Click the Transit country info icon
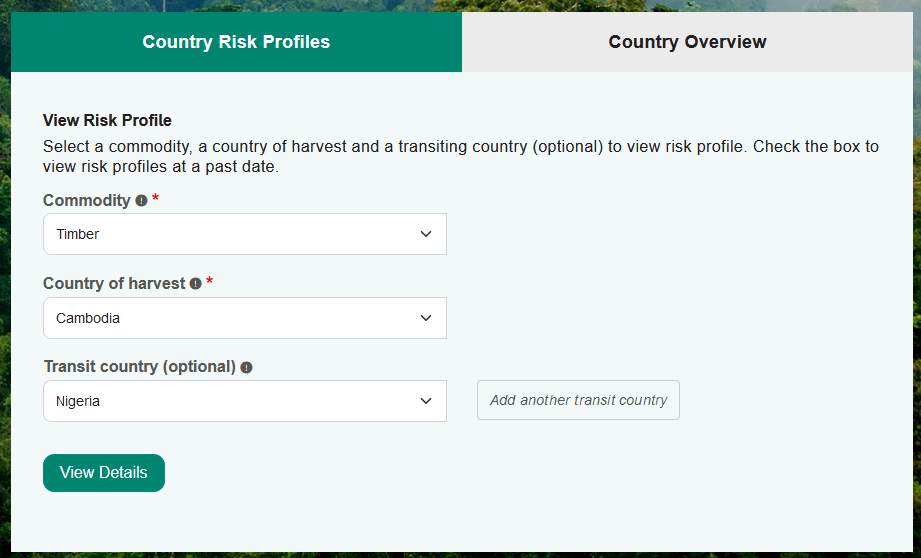This screenshot has height=558, width=921. 246,367
